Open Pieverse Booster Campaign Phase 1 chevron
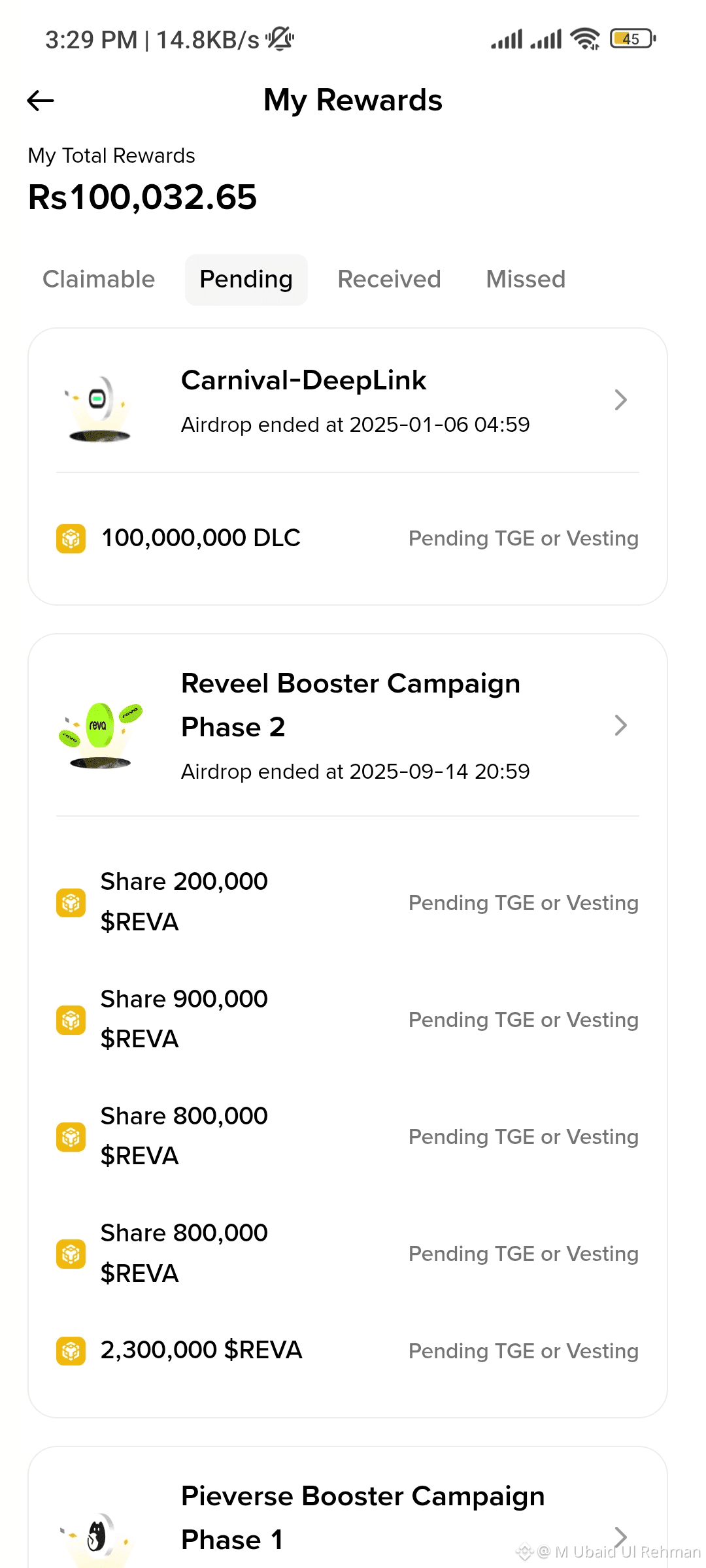Viewport: 706px width, 1568px height. (620, 1537)
